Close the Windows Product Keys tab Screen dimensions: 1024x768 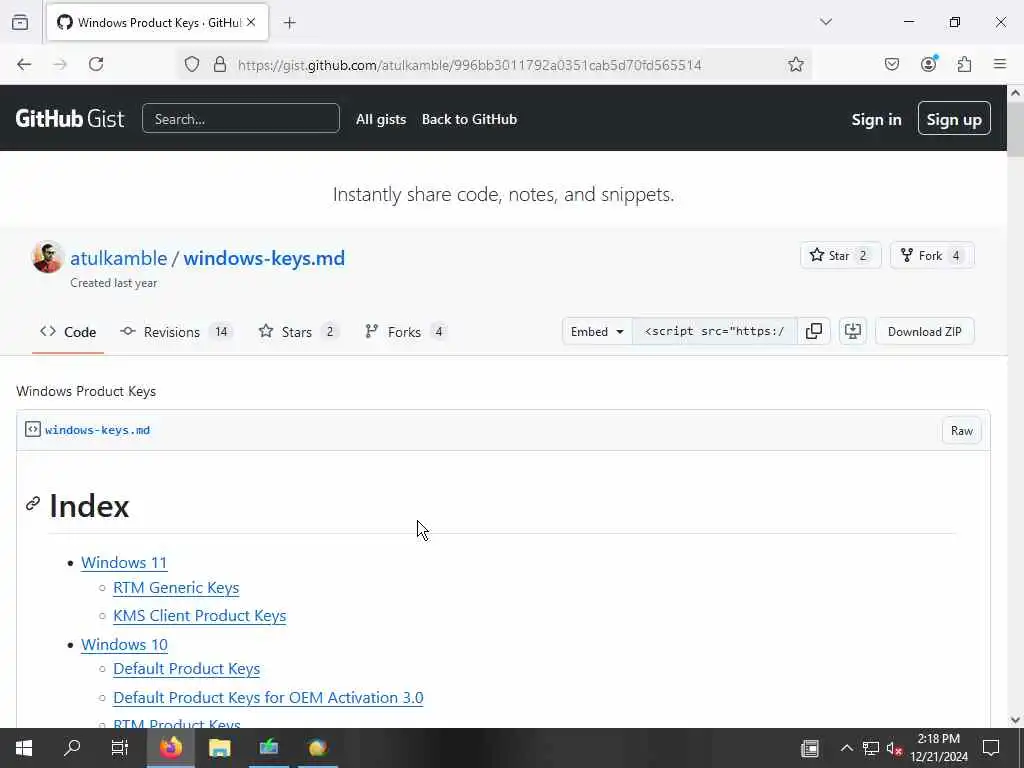click(251, 22)
